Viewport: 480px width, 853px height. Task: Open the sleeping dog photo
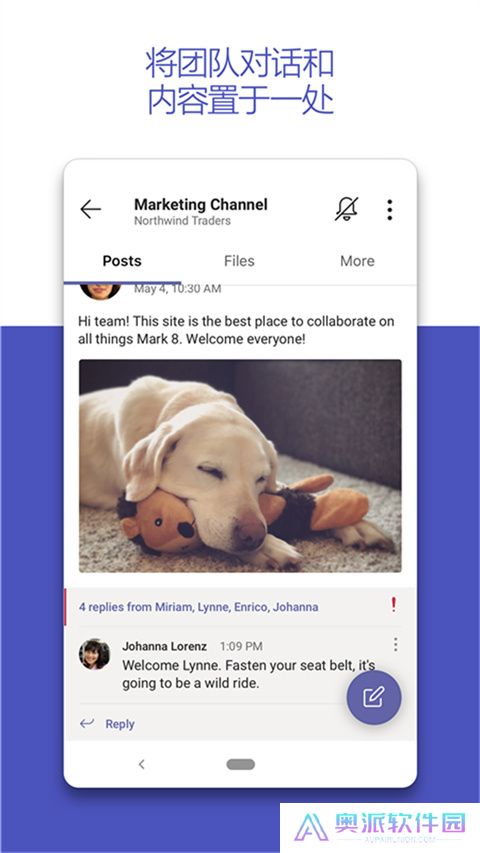[x=240, y=466]
